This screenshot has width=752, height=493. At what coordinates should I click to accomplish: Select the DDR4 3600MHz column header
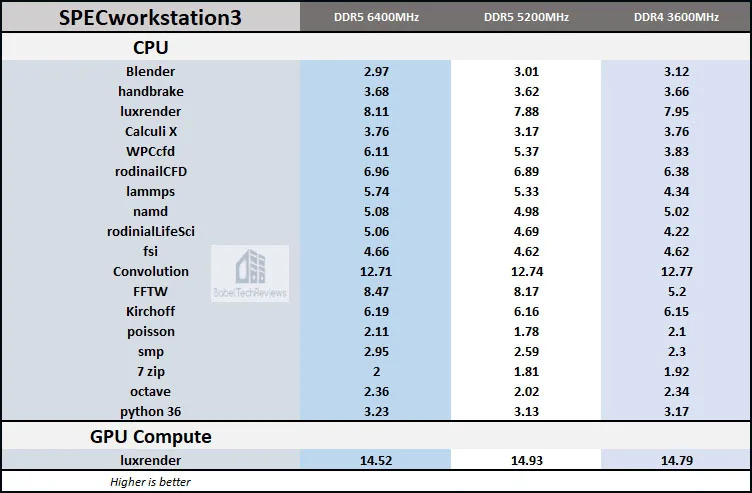(x=676, y=17)
